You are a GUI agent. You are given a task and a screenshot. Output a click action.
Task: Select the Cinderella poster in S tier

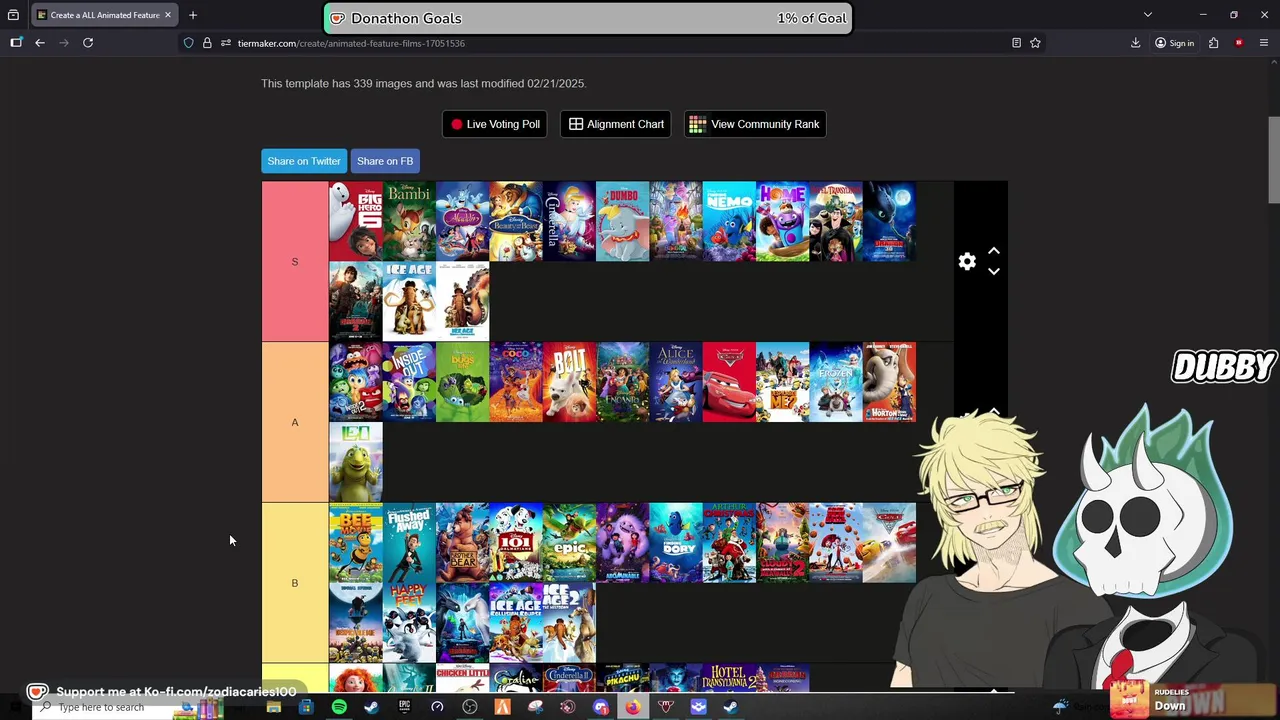pos(569,221)
